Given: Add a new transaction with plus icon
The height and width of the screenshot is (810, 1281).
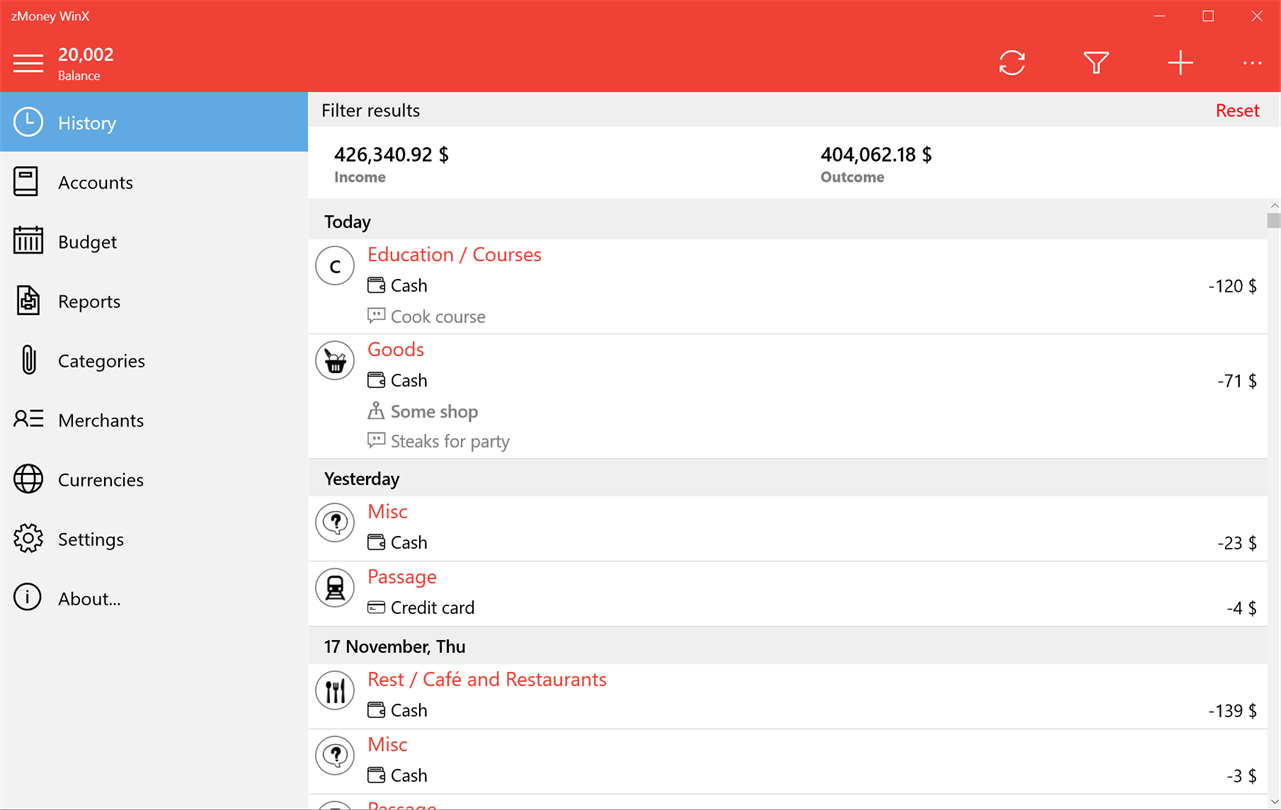Looking at the screenshot, I should tap(1180, 63).
